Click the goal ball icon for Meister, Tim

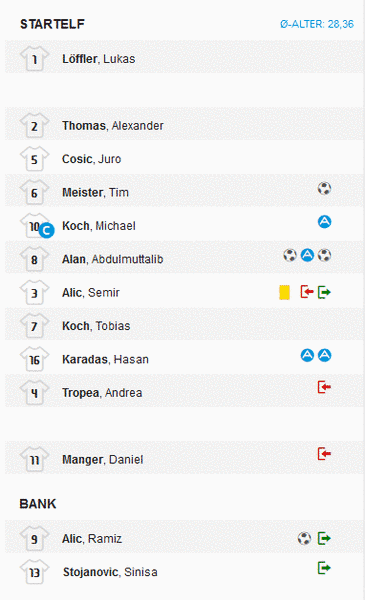click(324, 188)
